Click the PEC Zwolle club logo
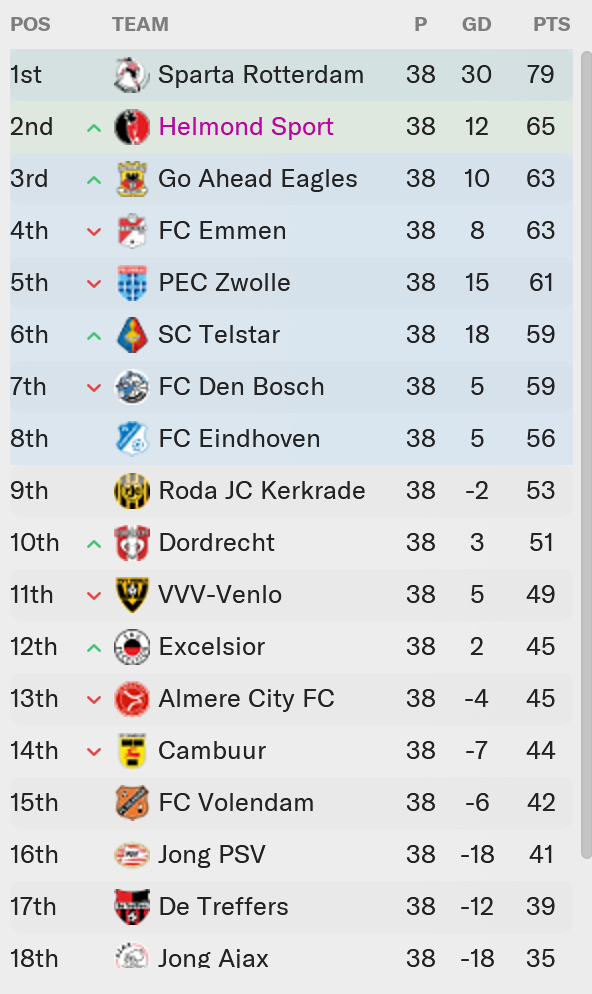 pyautogui.click(x=132, y=283)
